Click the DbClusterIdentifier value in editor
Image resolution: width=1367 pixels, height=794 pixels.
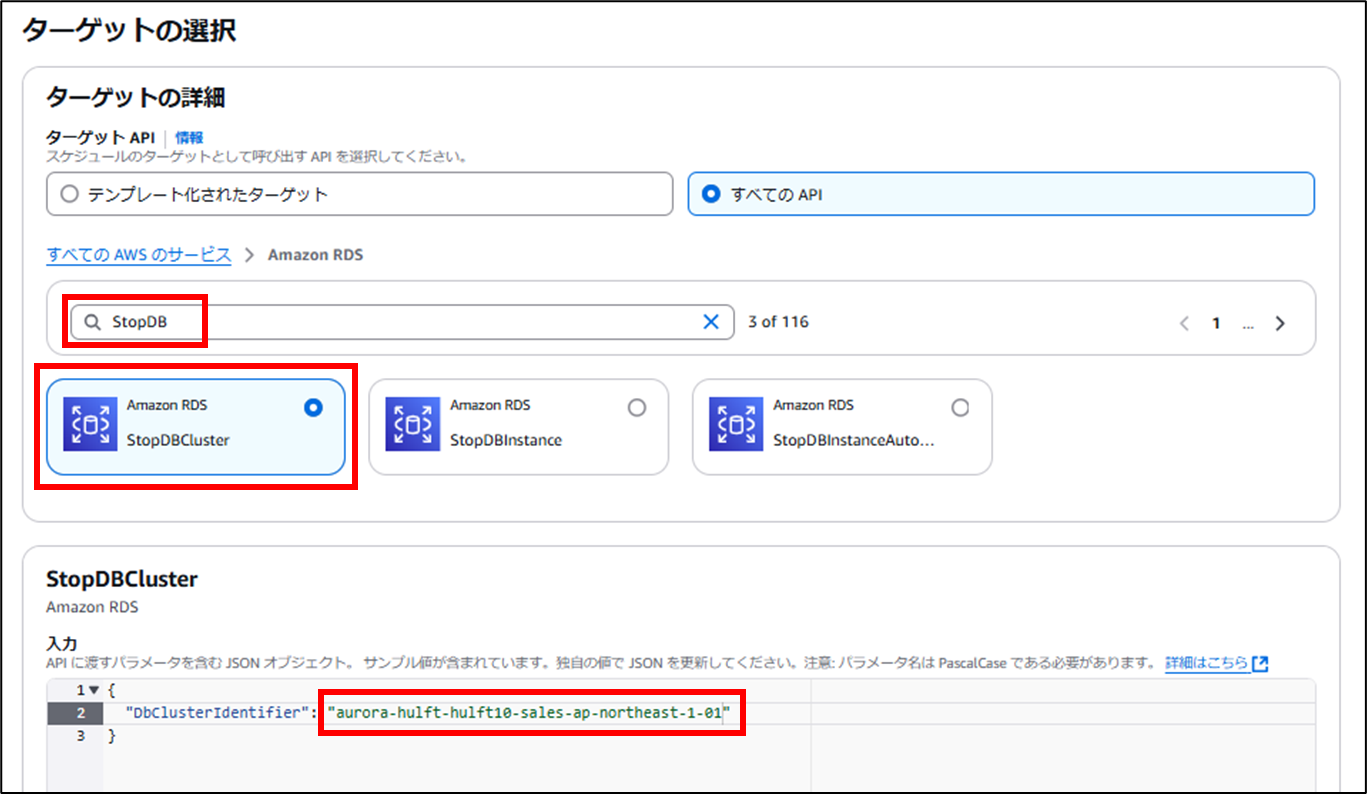(530, 713)
